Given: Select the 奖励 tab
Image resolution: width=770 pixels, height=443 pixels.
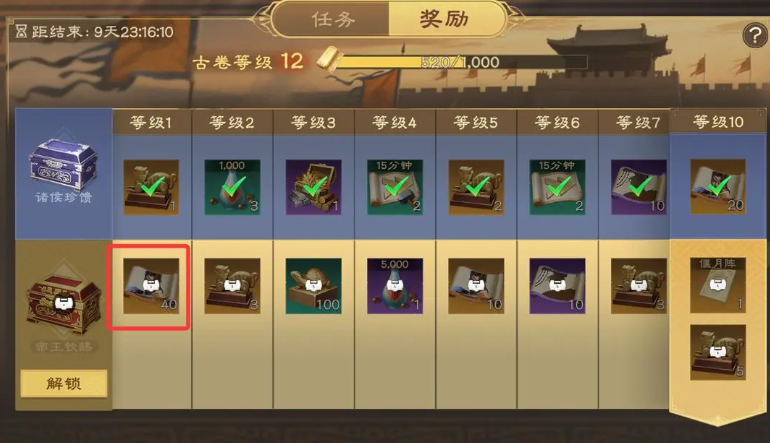Looking at the screenshot, I should [x=445, y=19].
